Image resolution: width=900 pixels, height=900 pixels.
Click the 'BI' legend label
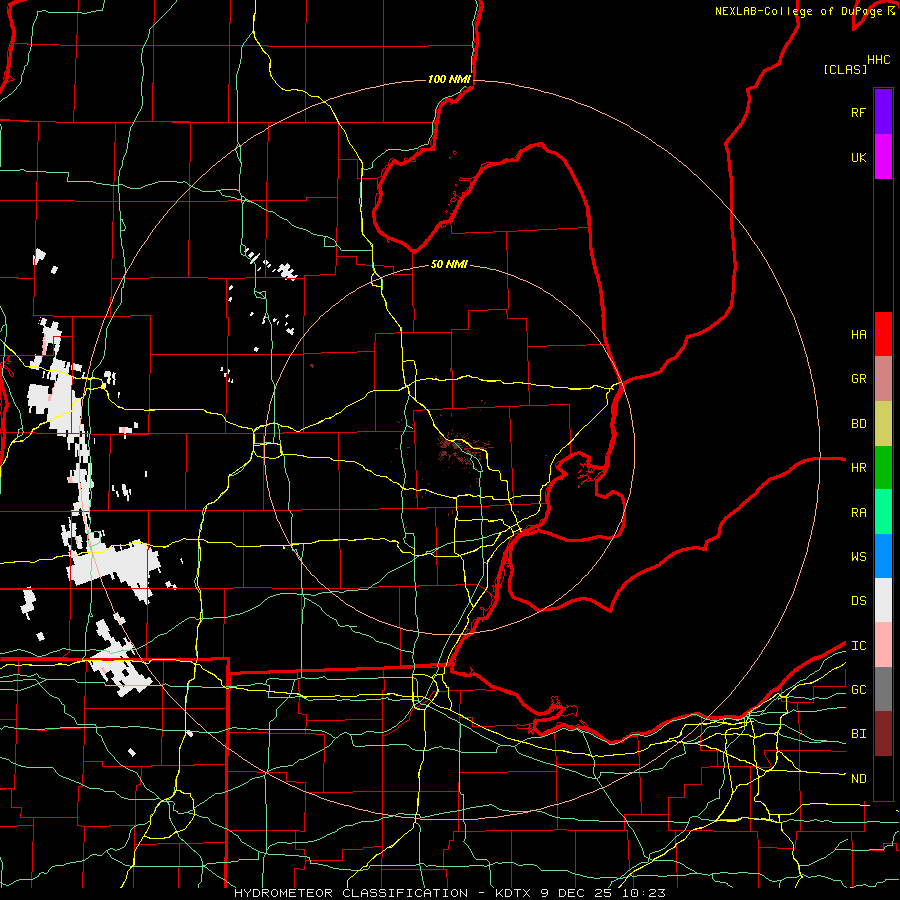(x=859, y=734)
